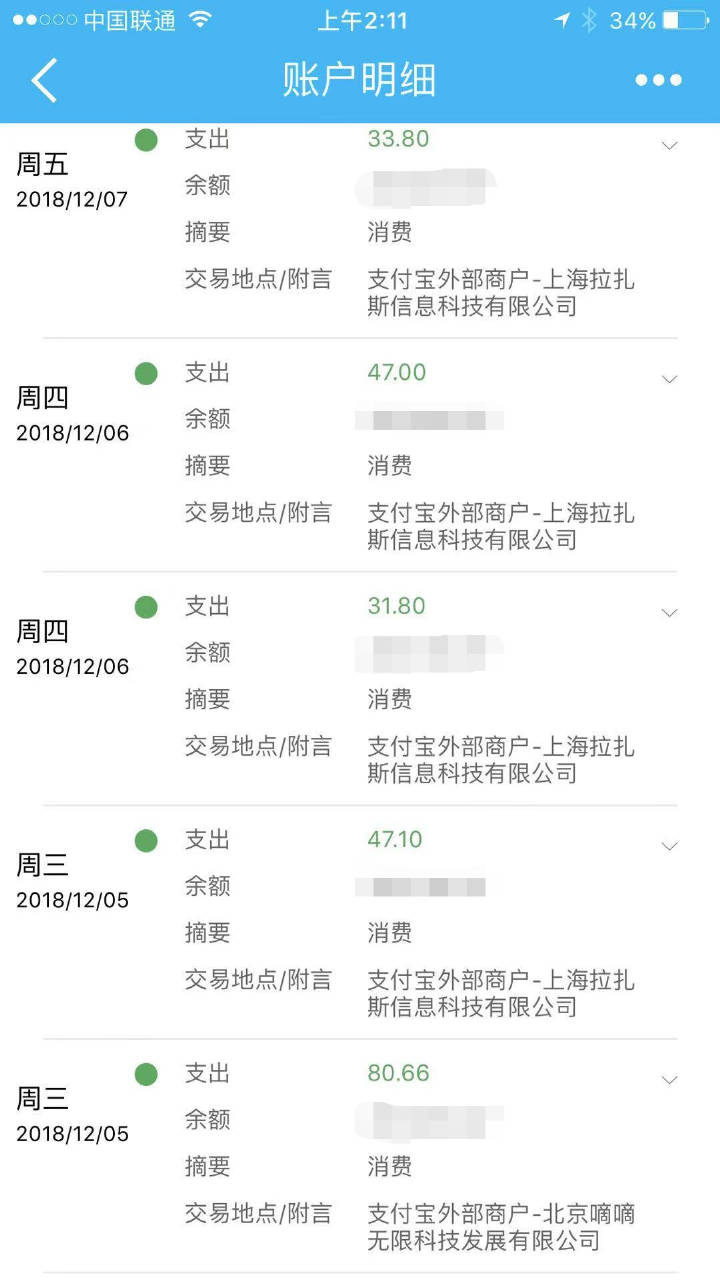The width and height of the screenshot is (720, 1281).
Task: Tap blurred balance under 47.00 expense
Action: tap(429, 419)
